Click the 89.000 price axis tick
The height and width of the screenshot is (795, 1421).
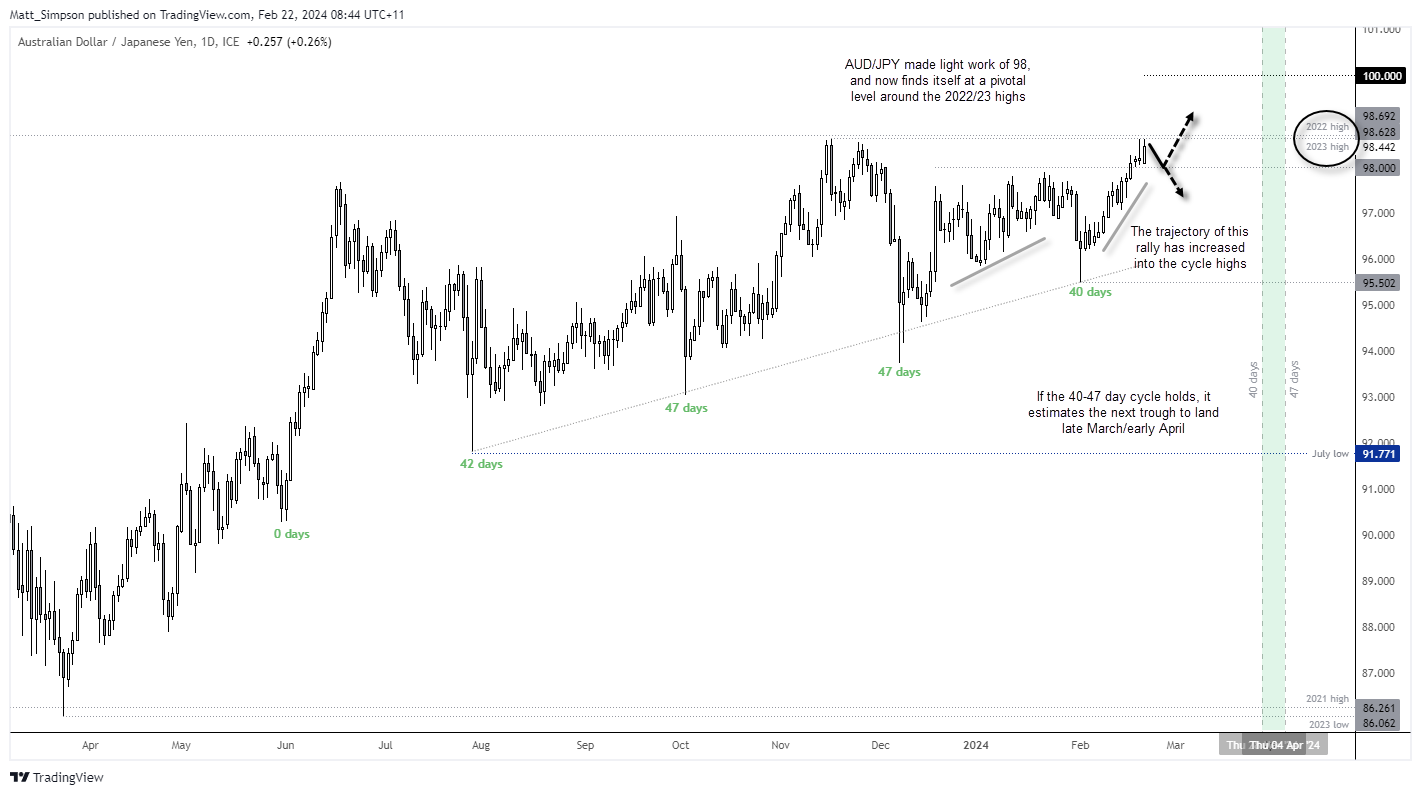[1377, 582]
